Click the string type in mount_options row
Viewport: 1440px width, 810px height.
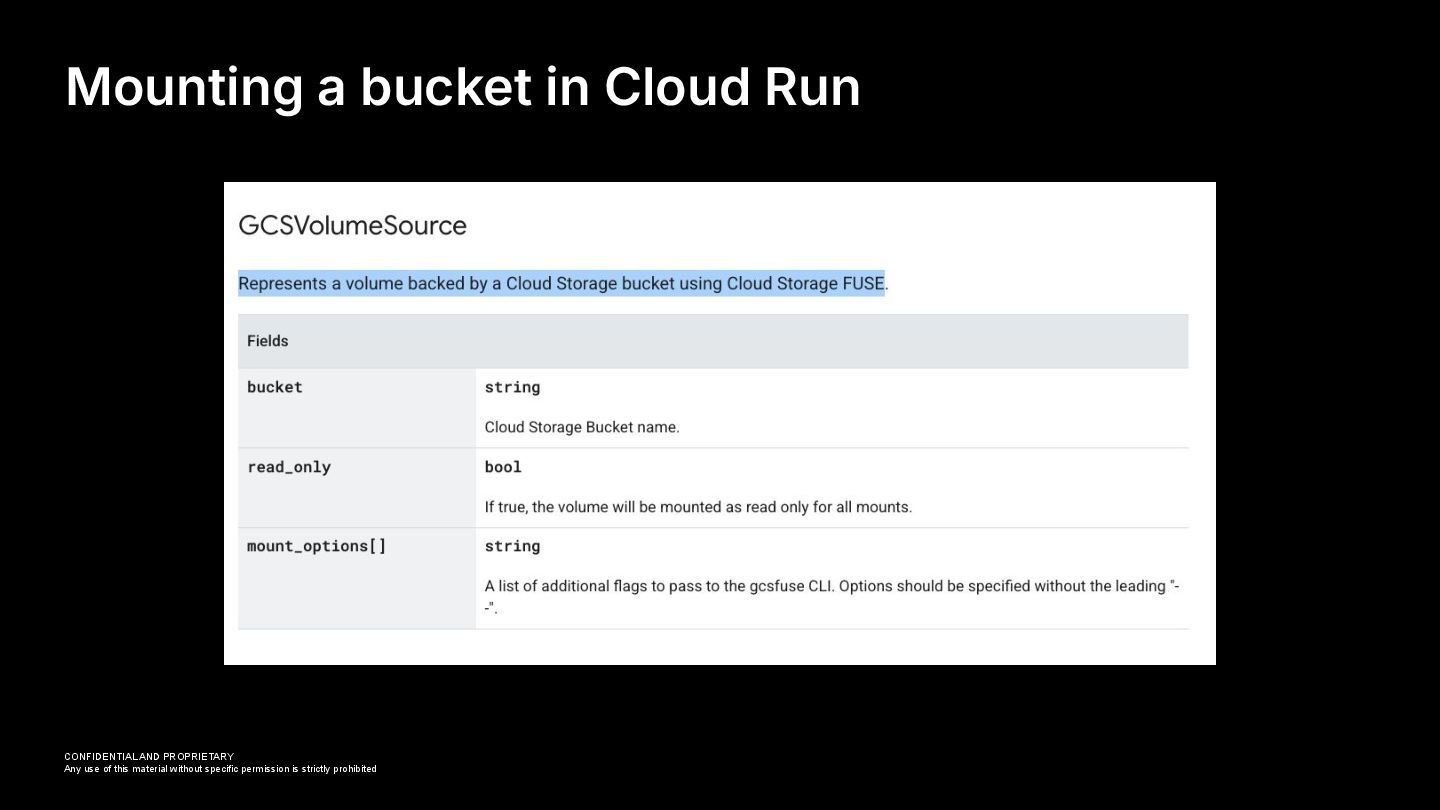point(512,546)
